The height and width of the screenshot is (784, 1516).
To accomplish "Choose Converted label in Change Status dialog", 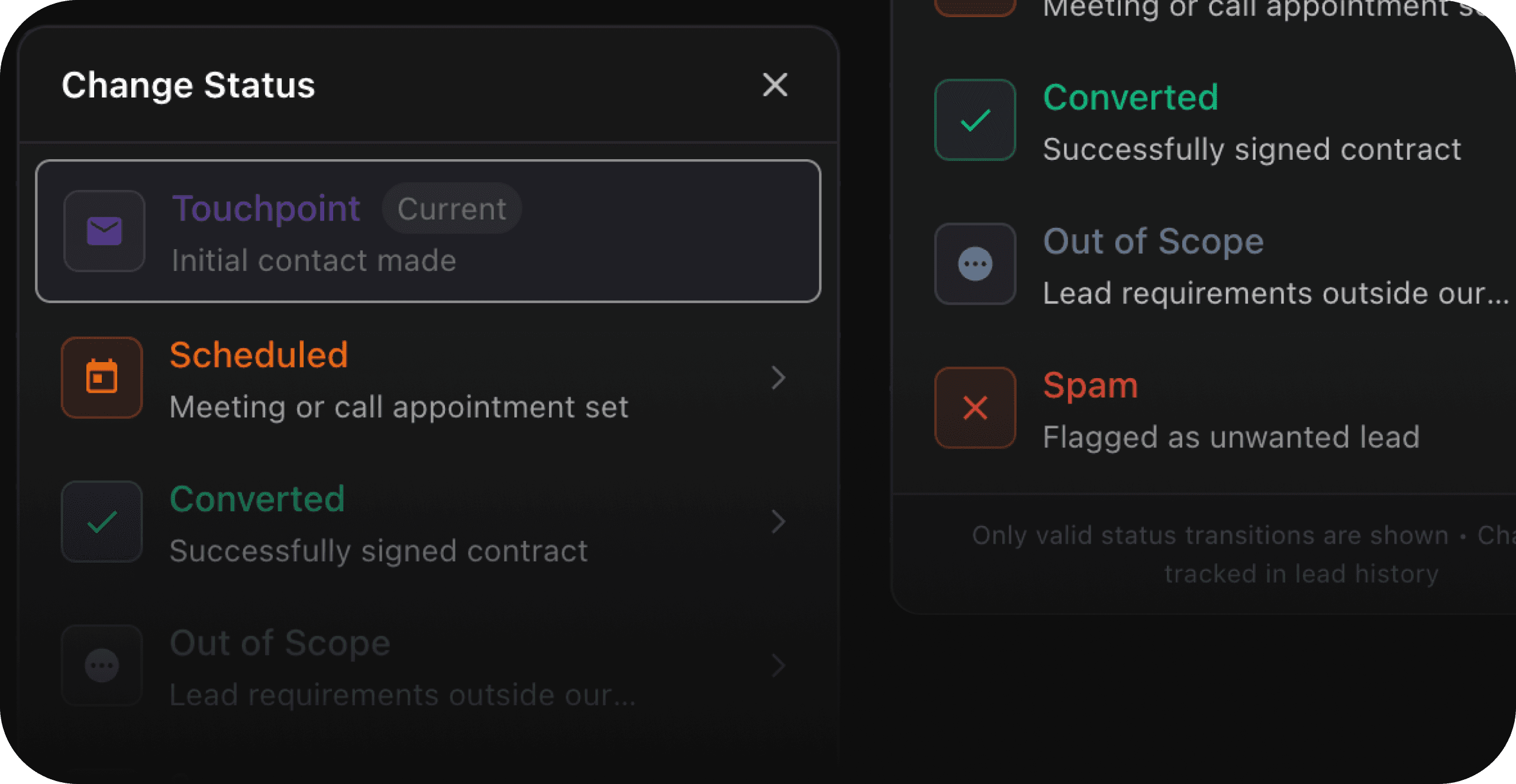I will (x=257, y=499).
